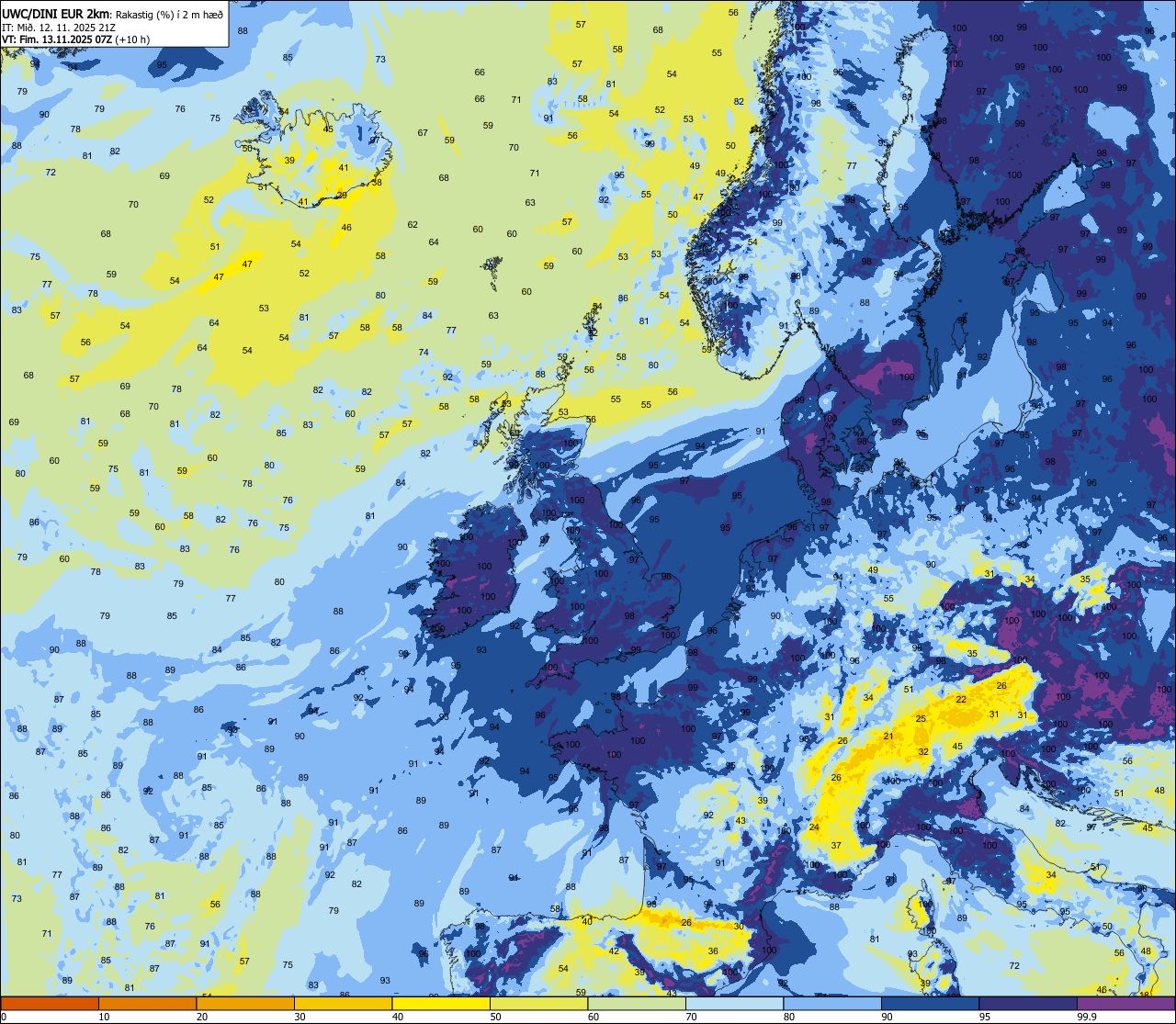The width and height of the screenshot is (1176, 1024).
Task: Click the humidity value 32 on the map
Action: [923, 751]
